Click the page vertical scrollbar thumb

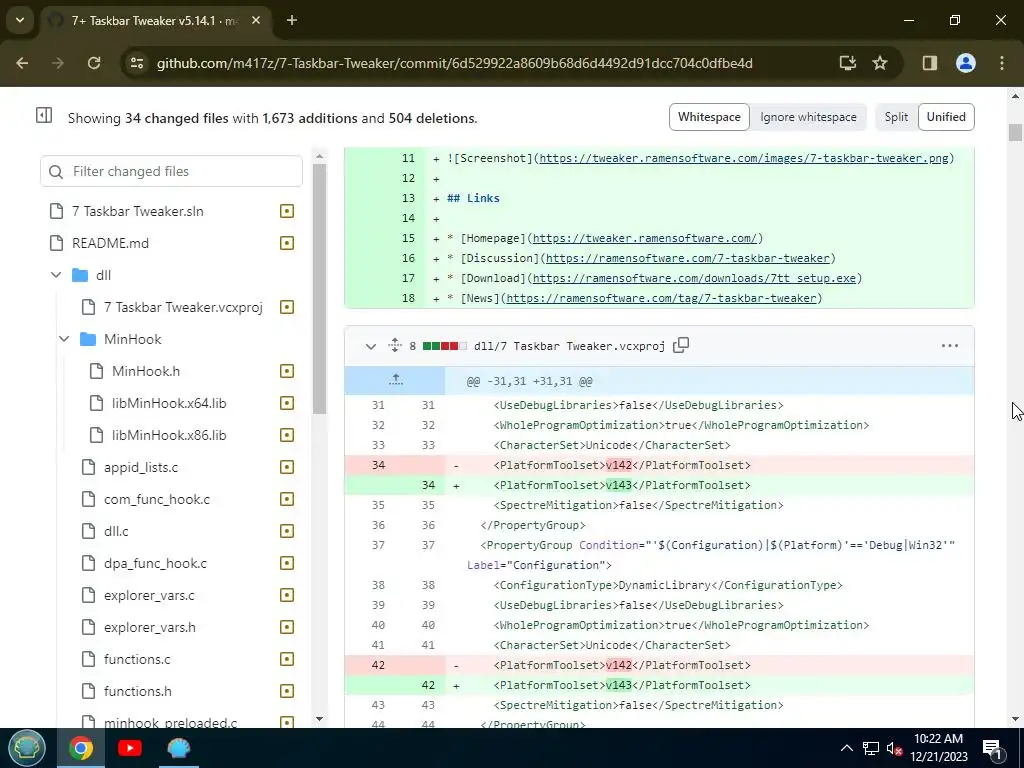(1015, 131)
